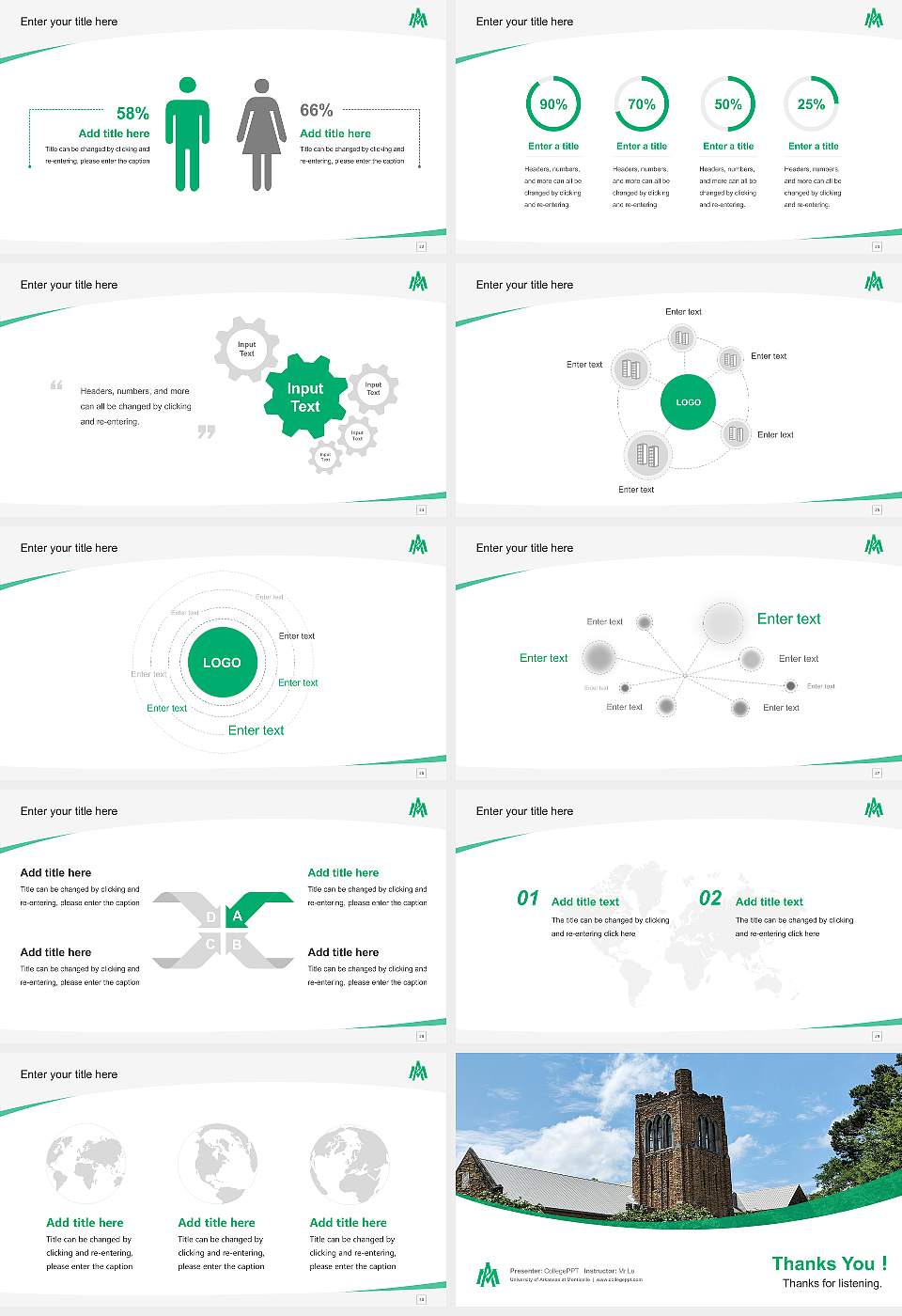The image size is (902, 1316).
Task: Select the number 01 on the world map slide
Action: (528, 898)
